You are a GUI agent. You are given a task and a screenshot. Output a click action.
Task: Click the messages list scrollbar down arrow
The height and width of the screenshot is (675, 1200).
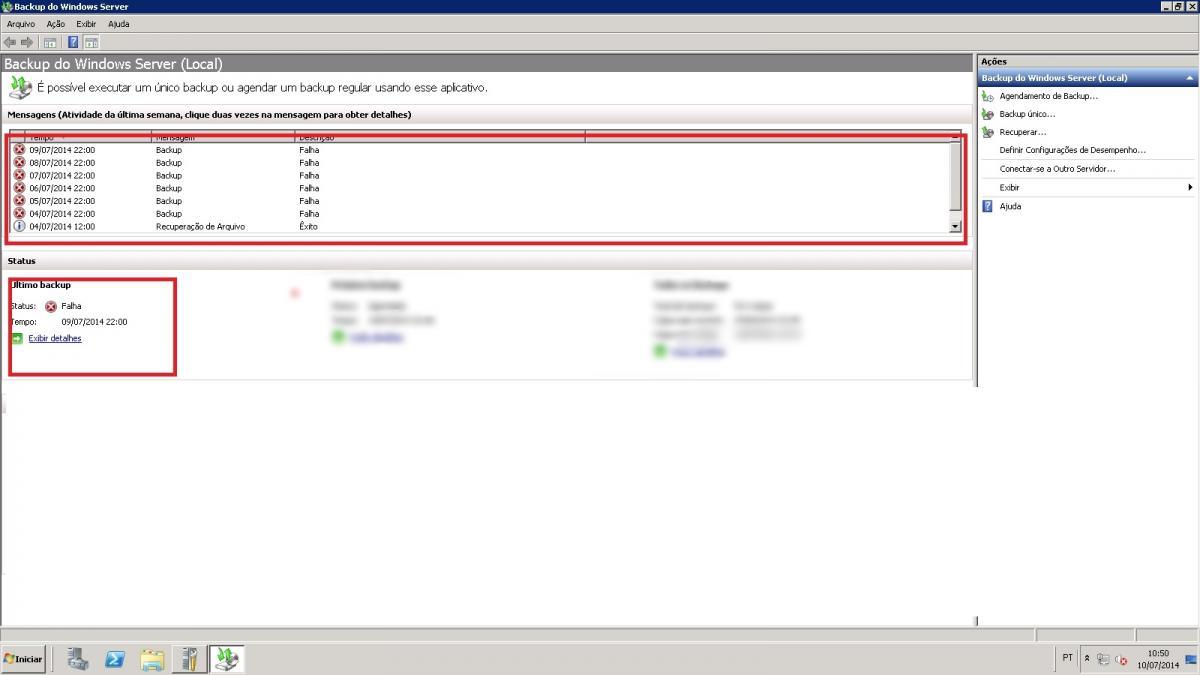point(955,227)
